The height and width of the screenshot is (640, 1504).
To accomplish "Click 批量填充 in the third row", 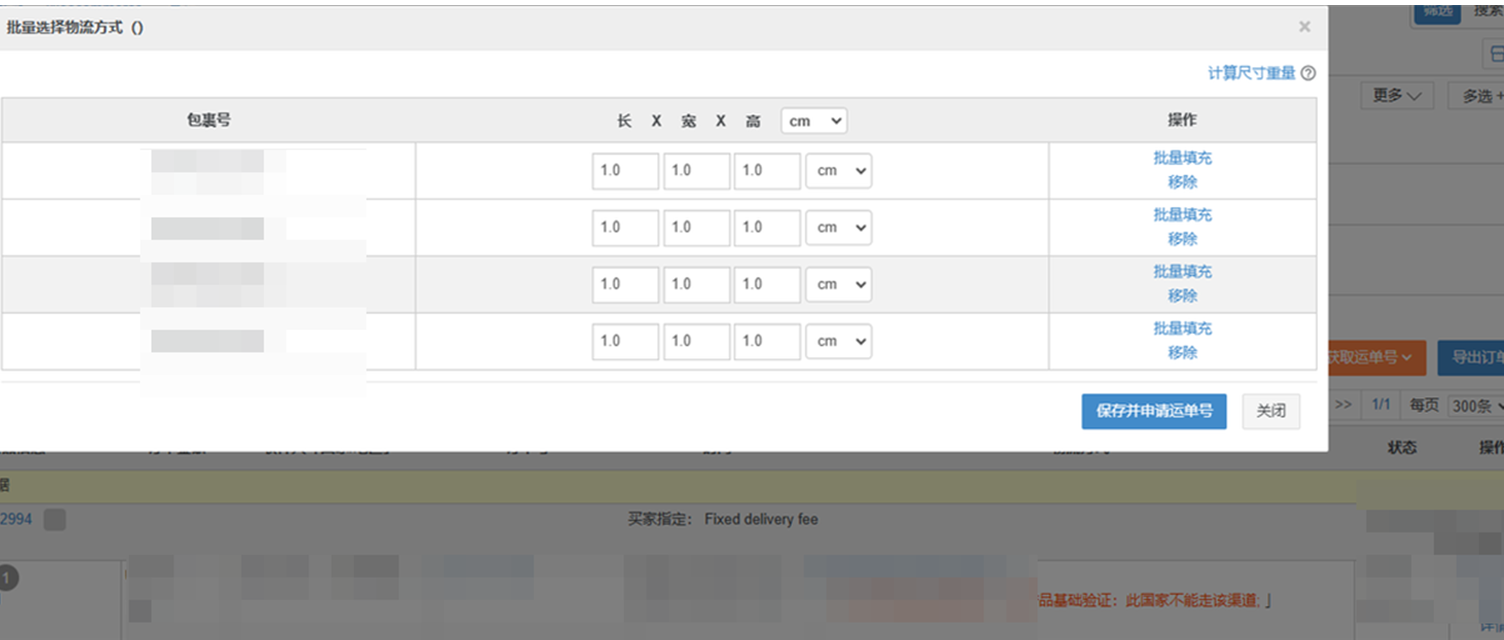I will [1182, 271].
